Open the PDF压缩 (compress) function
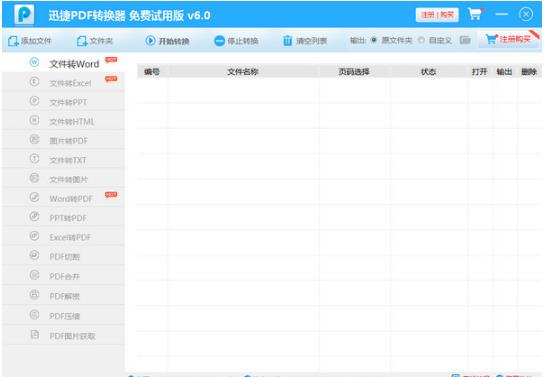 63,316
